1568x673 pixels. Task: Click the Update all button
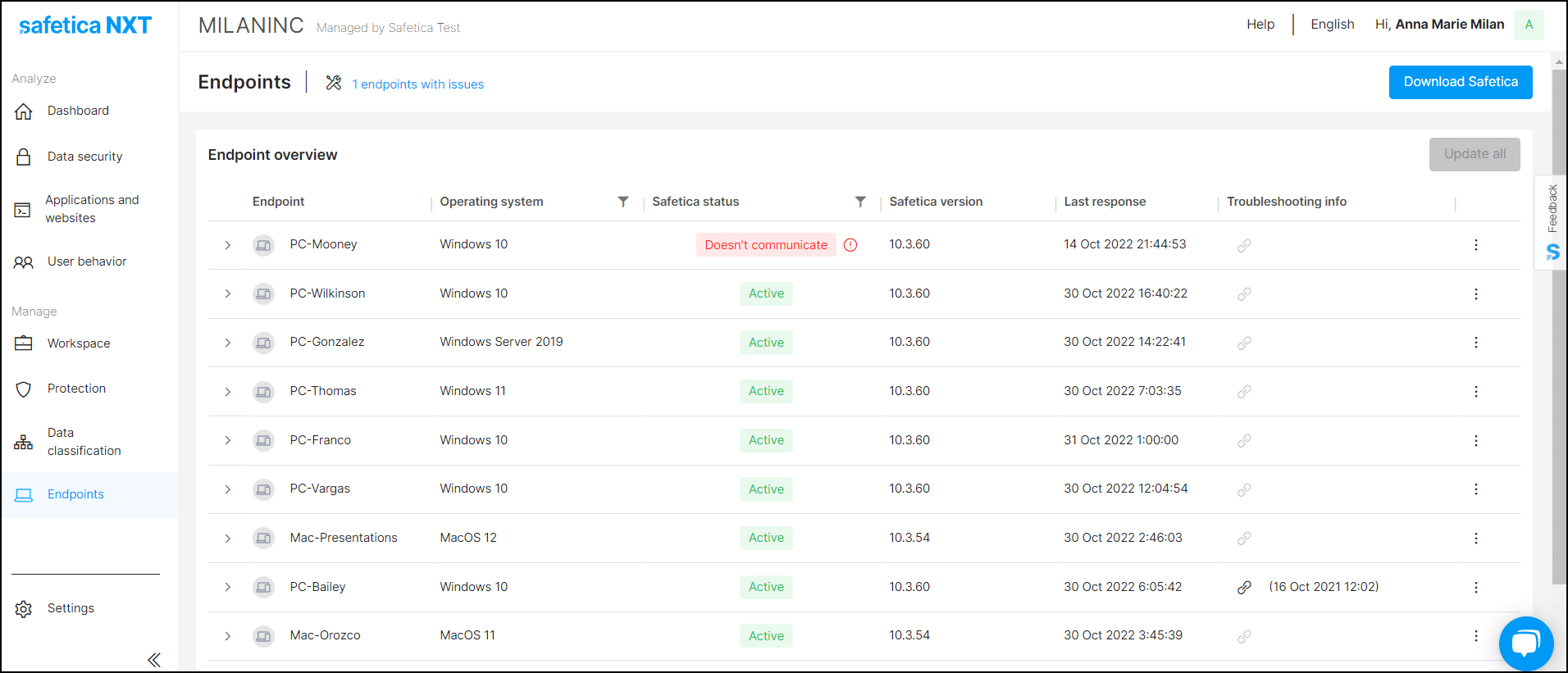1475,154
